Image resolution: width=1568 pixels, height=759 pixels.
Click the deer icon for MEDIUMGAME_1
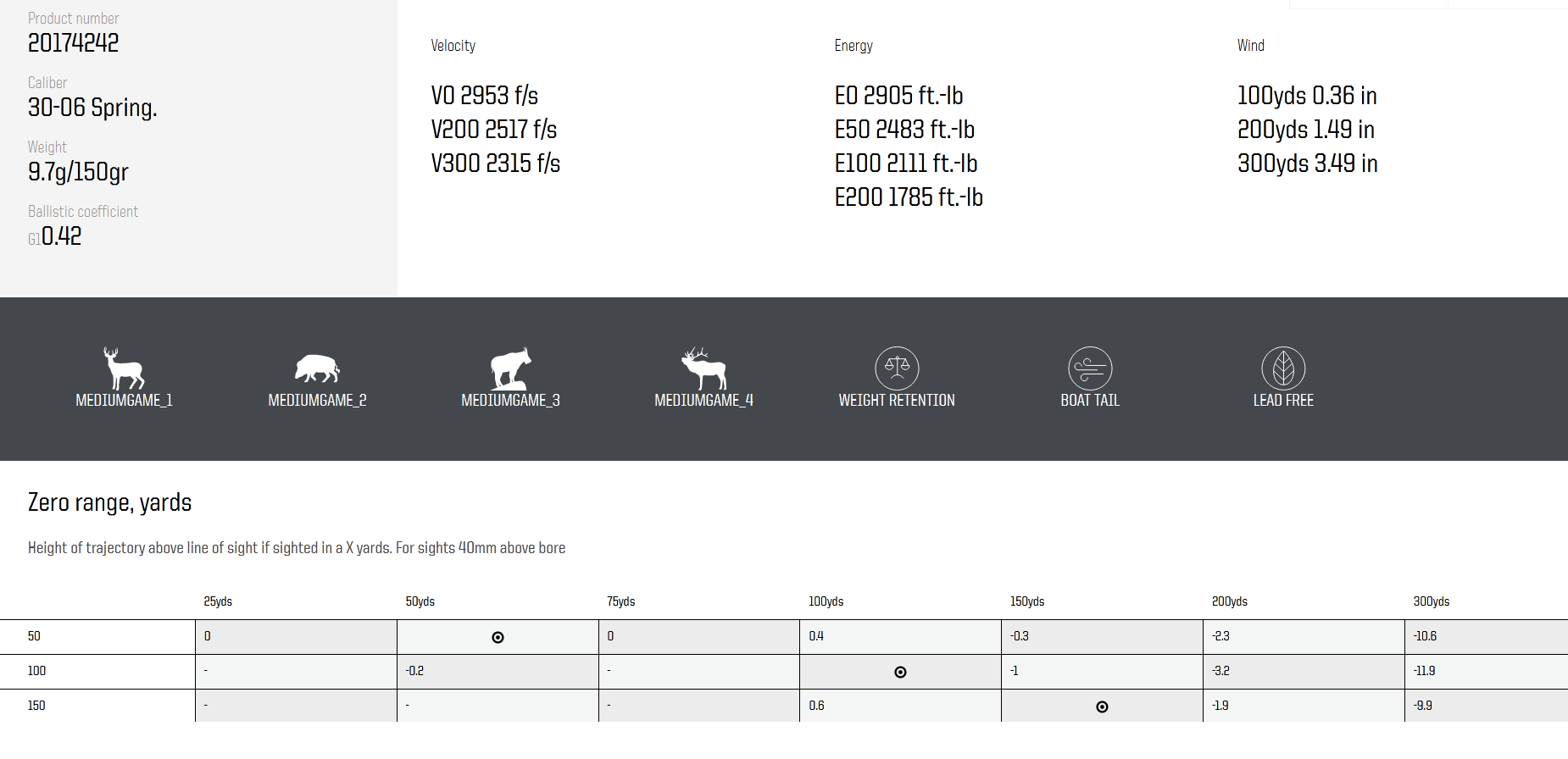(x=124, y=368)
